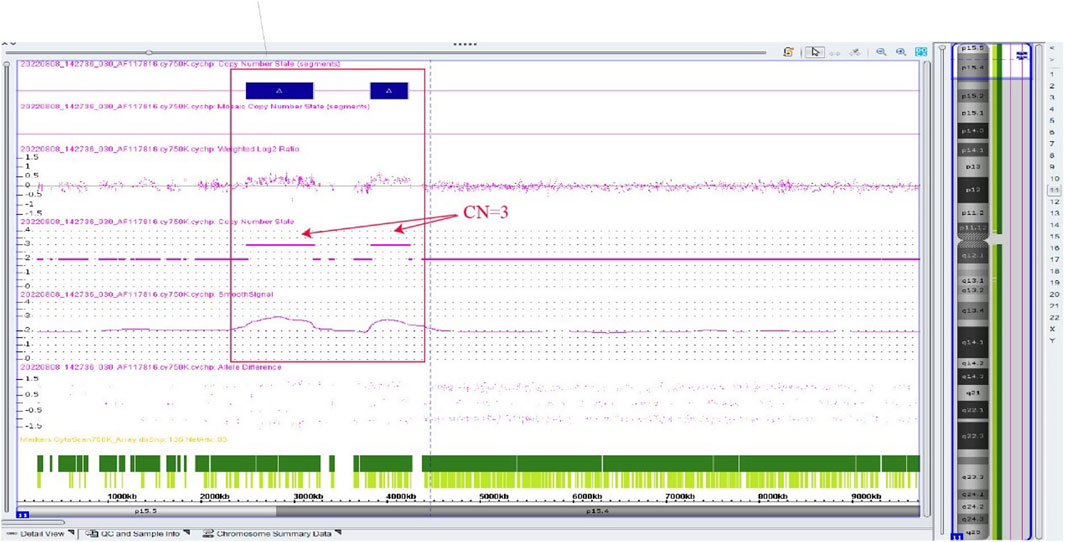The image size is (1065, 542).
Task: Expand the Chromosome Summary Data dropdown arrow
Action: coord(337,534)
